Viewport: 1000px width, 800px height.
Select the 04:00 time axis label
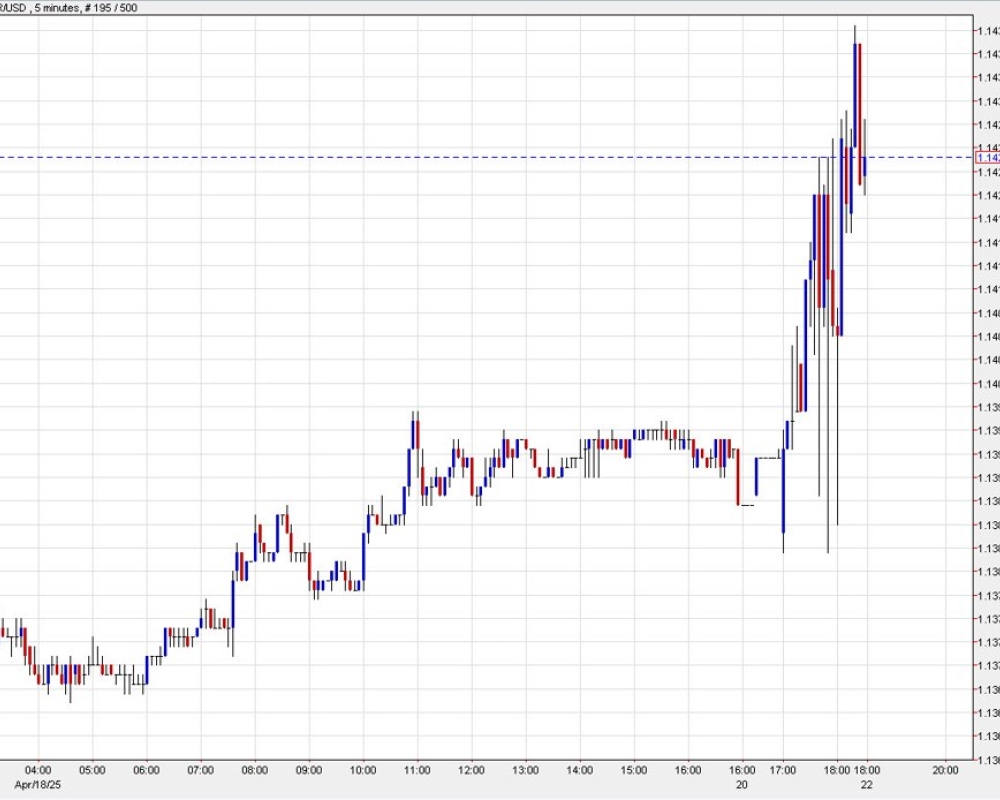point(38,770)
